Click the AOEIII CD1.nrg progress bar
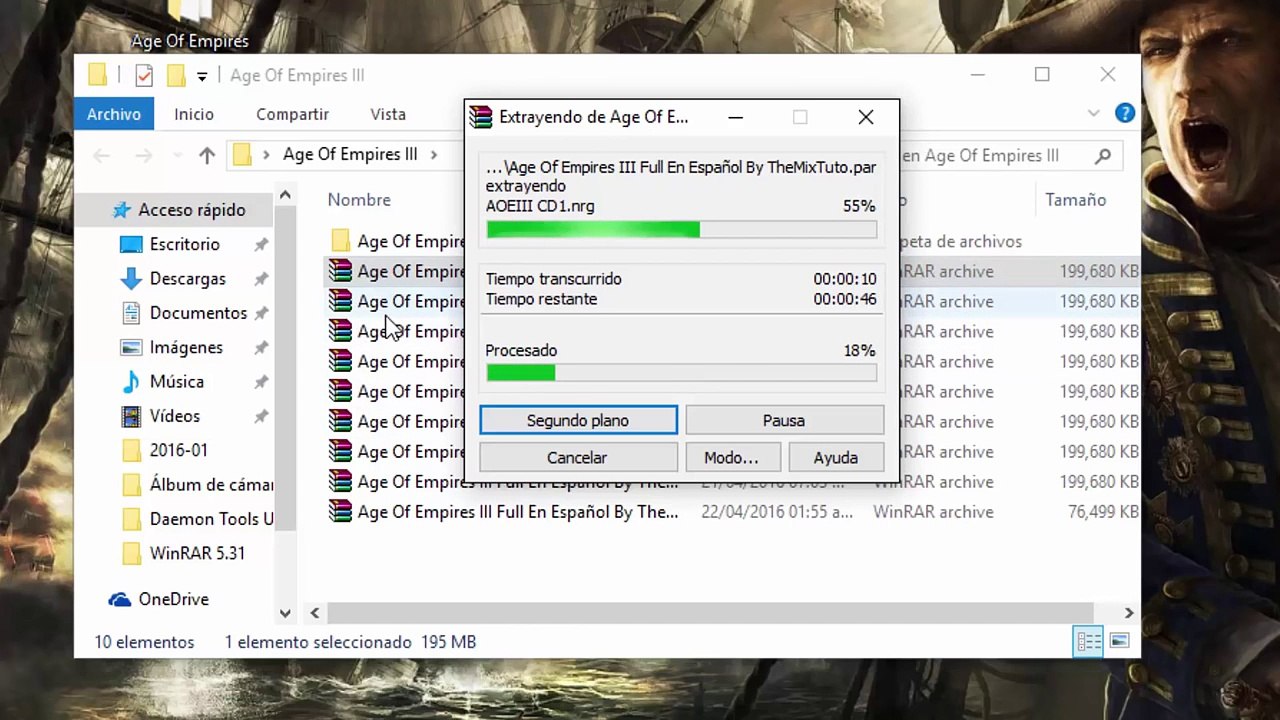This screenshot has width=1280, height=720. point(681,230)
